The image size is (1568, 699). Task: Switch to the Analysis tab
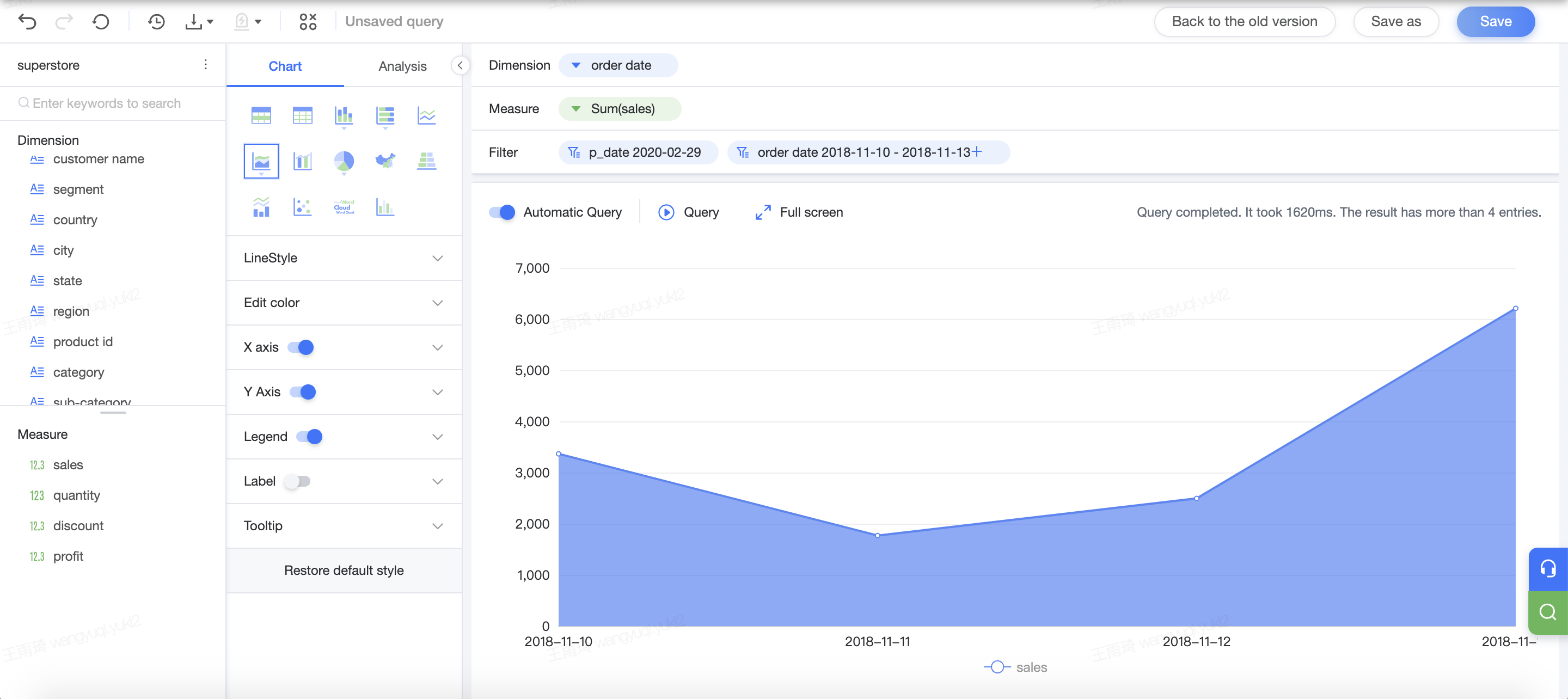[x=402, y=66]
